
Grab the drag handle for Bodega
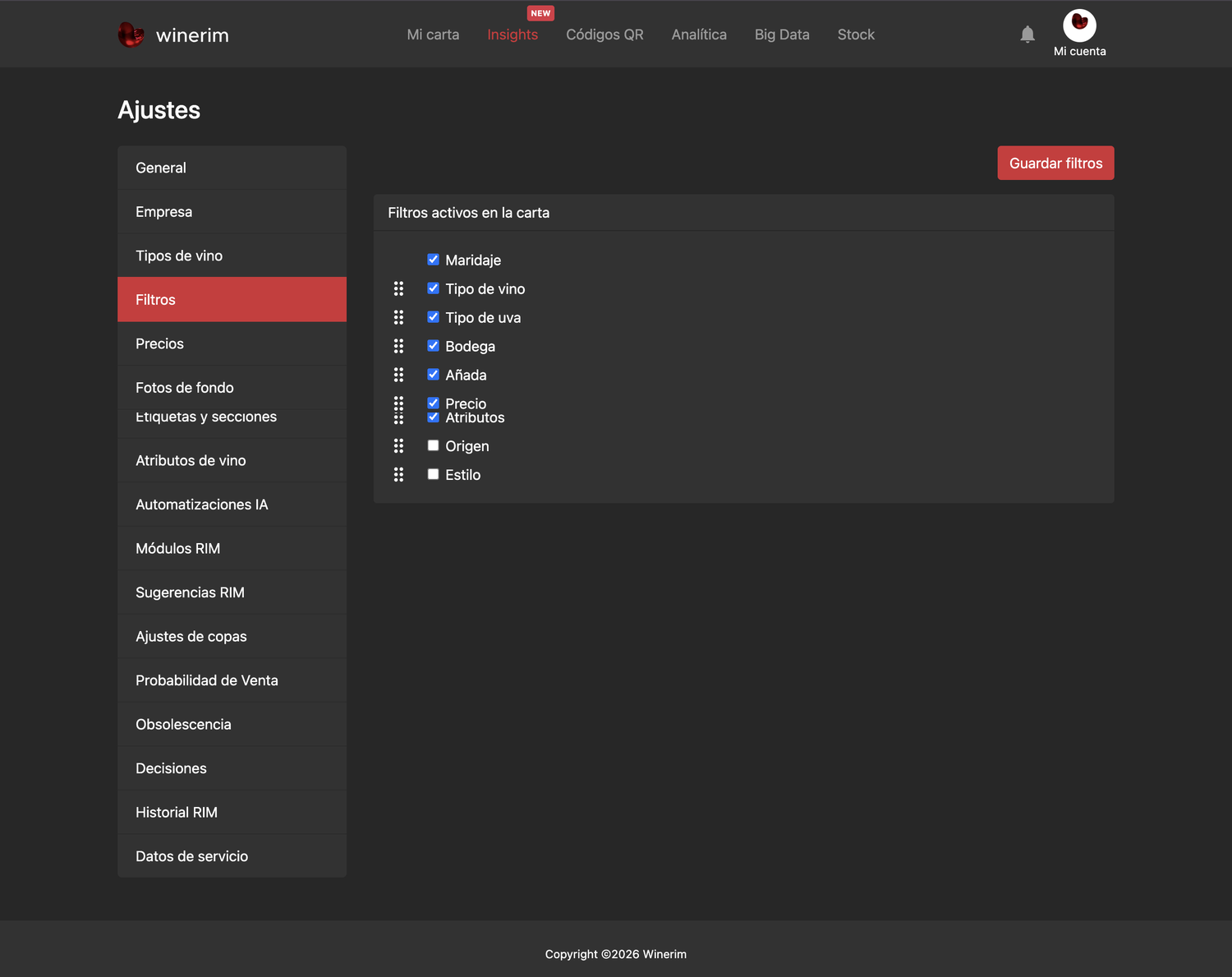[398, 346]
